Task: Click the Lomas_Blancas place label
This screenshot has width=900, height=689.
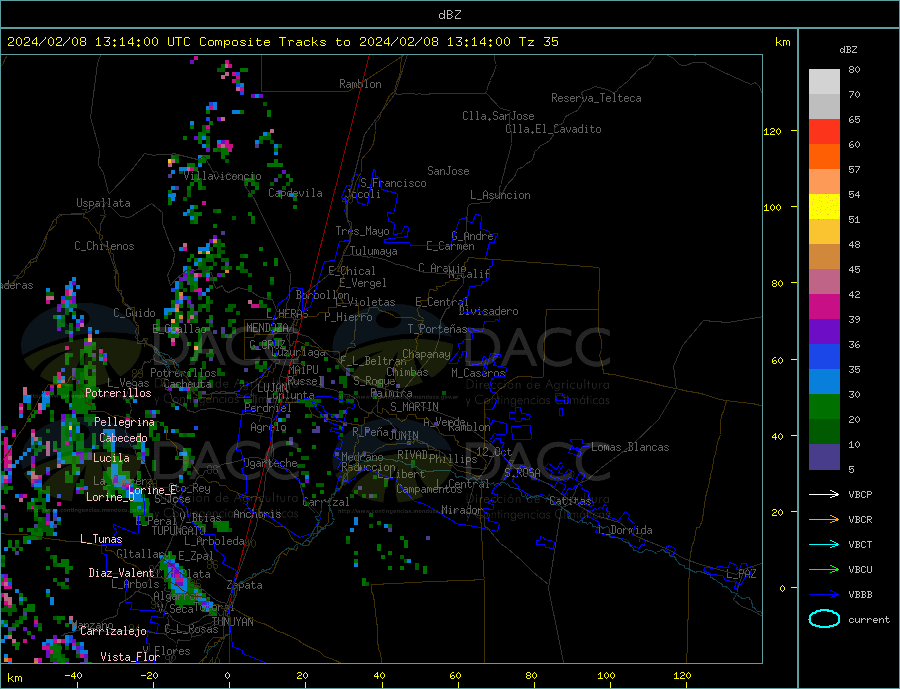Action: [x=630, y=447]
